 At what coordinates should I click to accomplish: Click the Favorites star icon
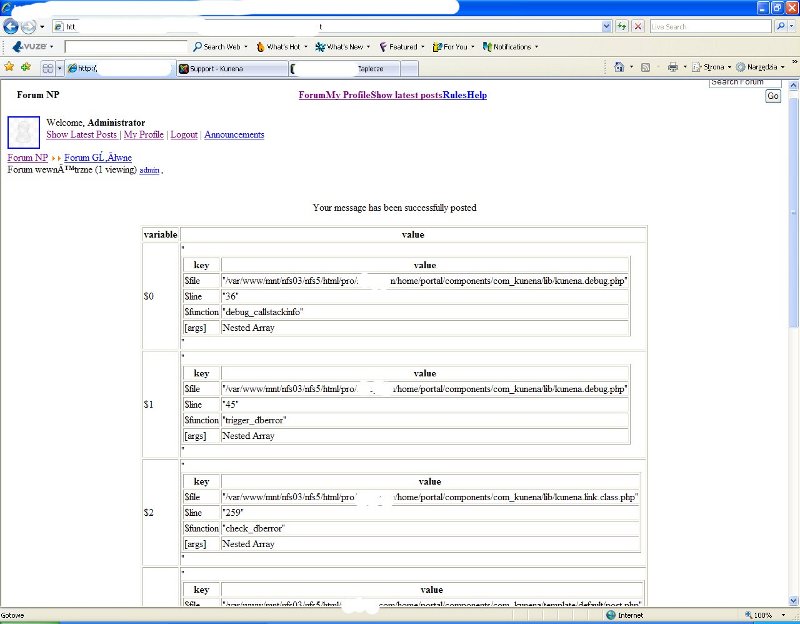[9, 67]
